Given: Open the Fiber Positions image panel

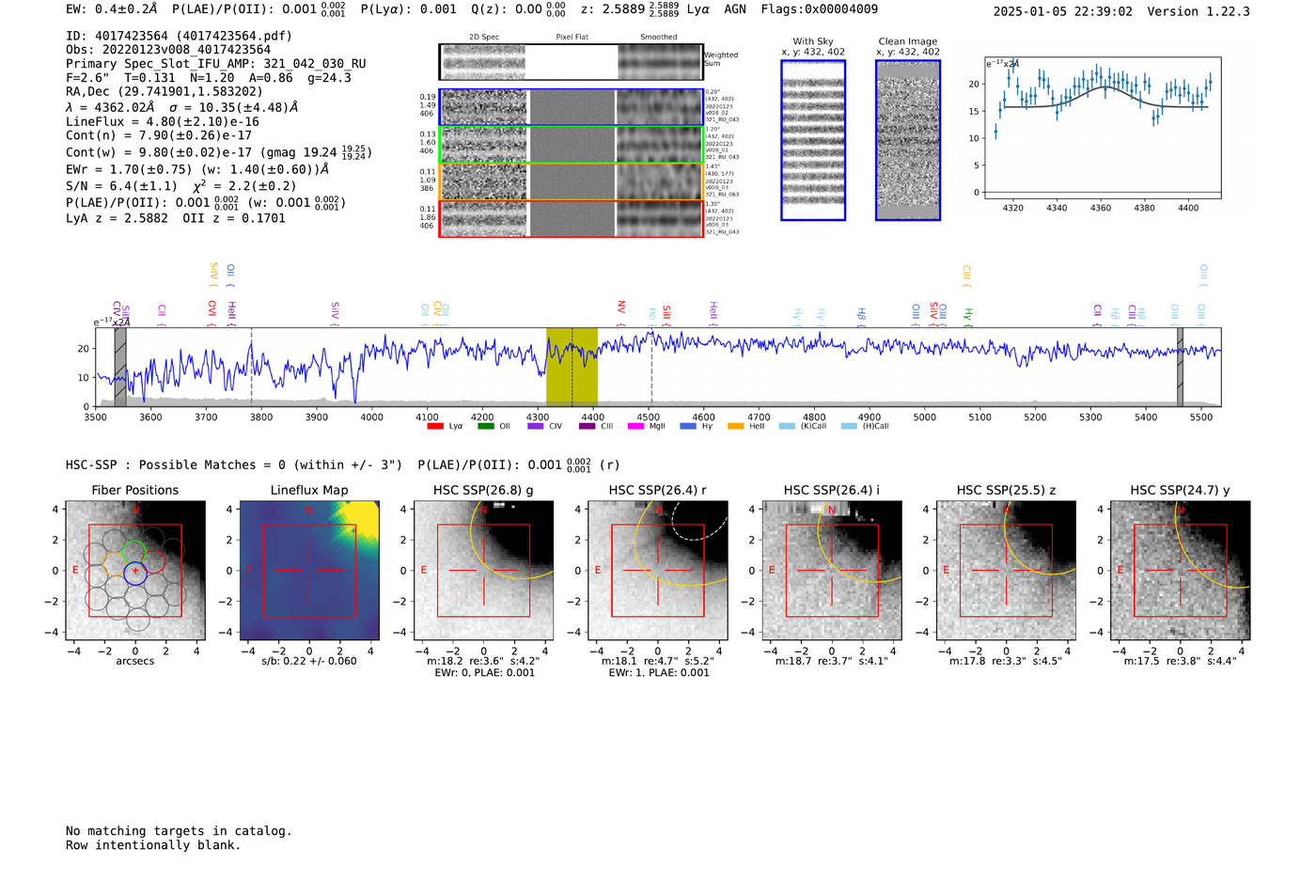Looking at the screenshot, I should coord(135,571).
